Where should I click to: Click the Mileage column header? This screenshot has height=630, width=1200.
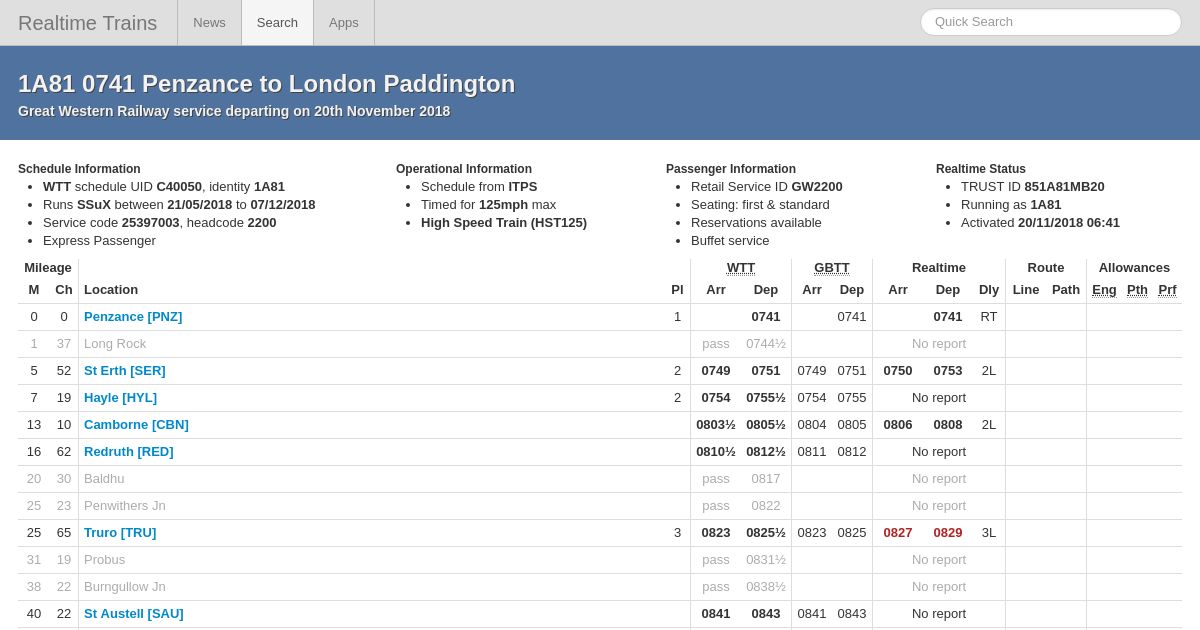coord(48,268)
